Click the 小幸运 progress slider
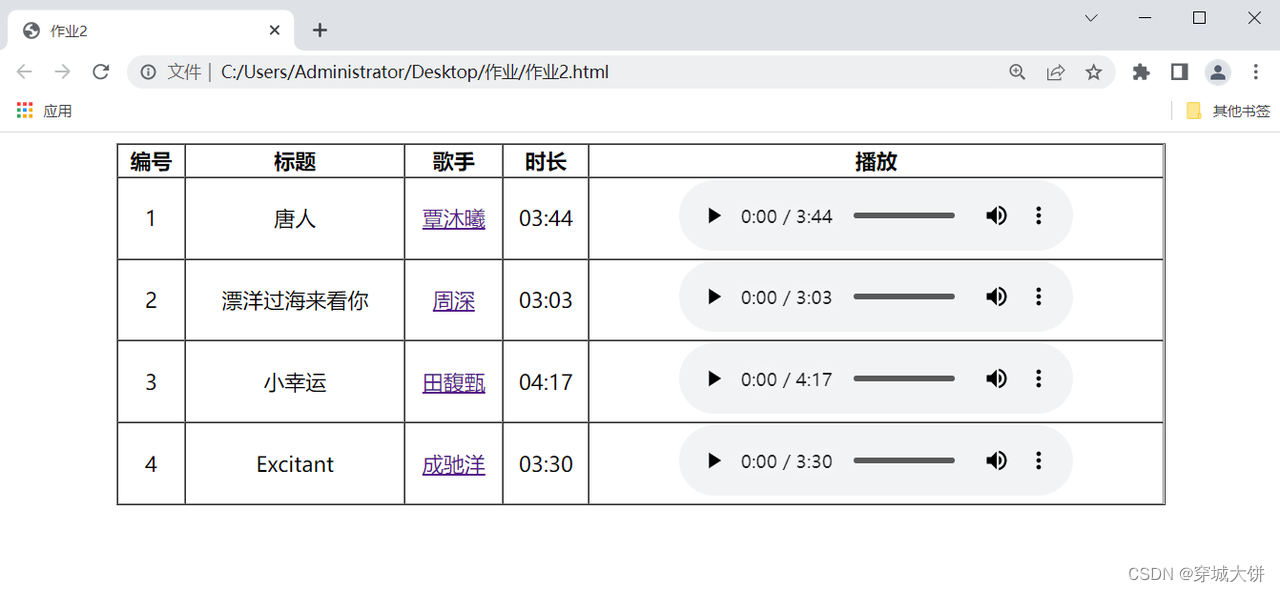 [x=904, y=379]
